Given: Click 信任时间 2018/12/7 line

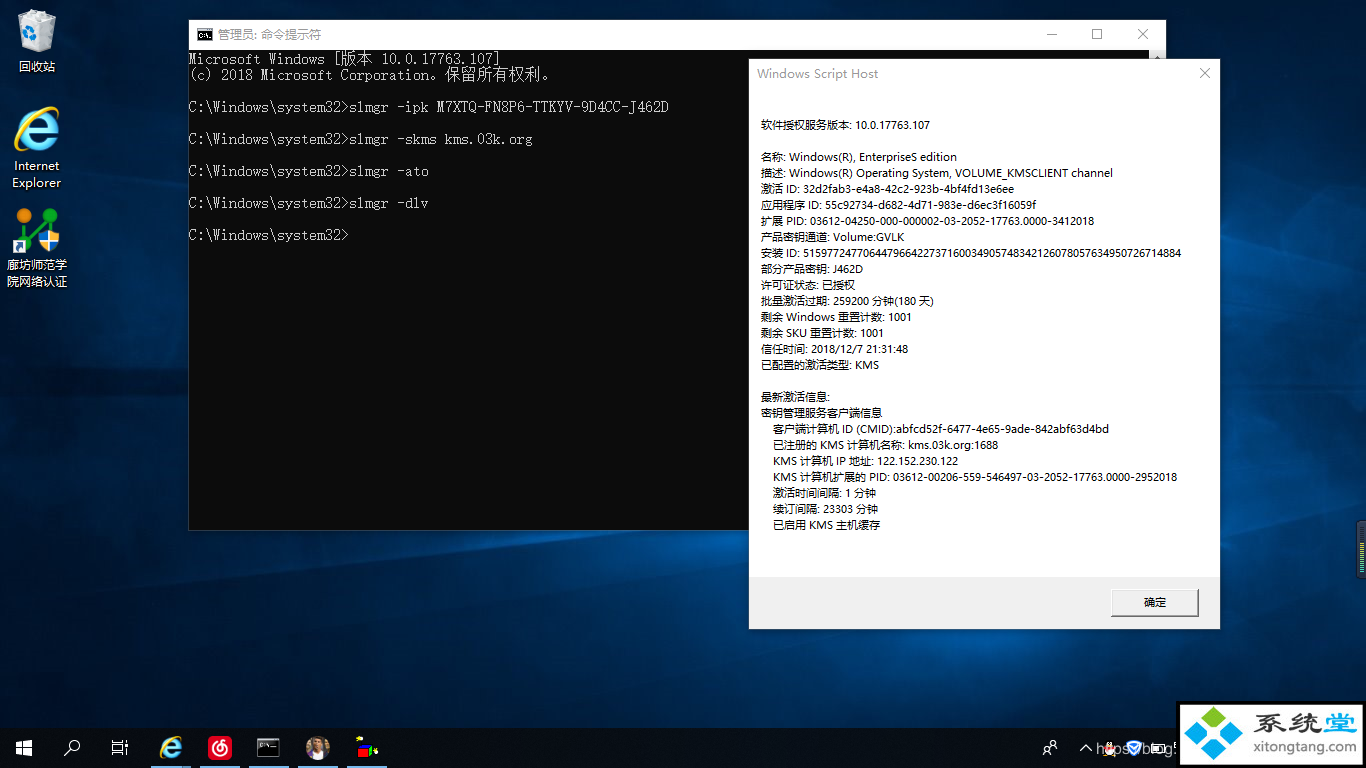Looking at the screenshot, I should click(x=834, y=349).
